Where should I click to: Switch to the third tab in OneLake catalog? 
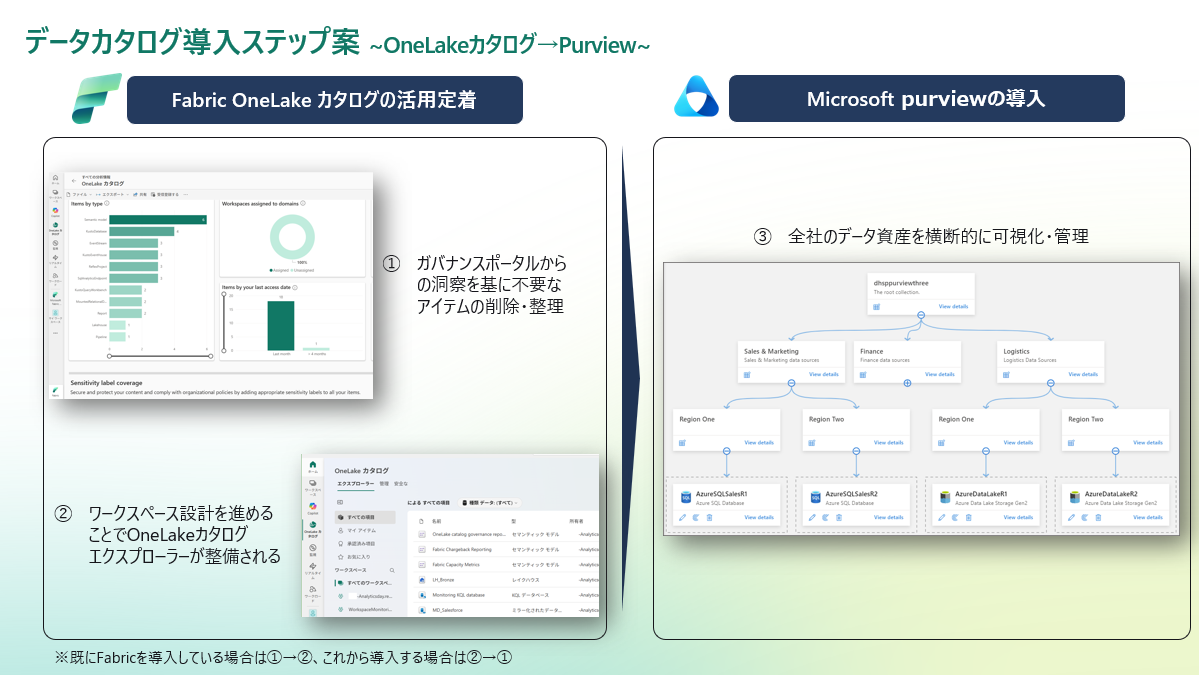[401, 484]
